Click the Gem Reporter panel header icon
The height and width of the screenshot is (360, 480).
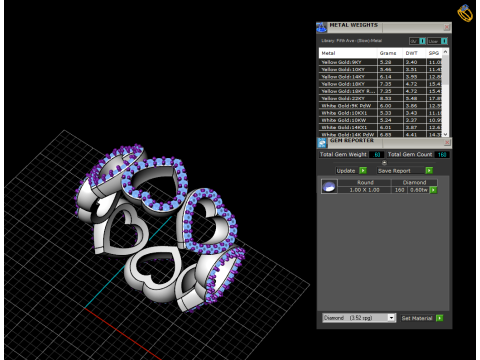tap(322, 143)
